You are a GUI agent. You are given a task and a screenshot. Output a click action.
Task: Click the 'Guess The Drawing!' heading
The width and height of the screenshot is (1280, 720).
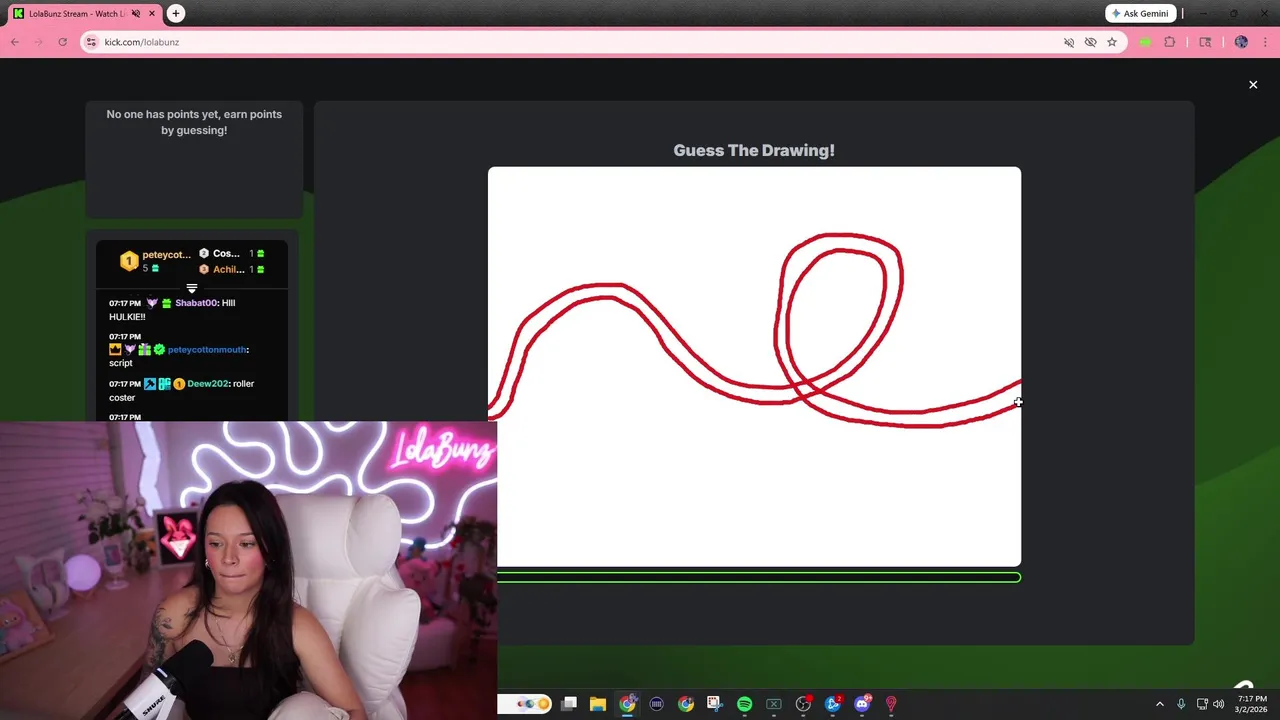click(x=754, y=150)
